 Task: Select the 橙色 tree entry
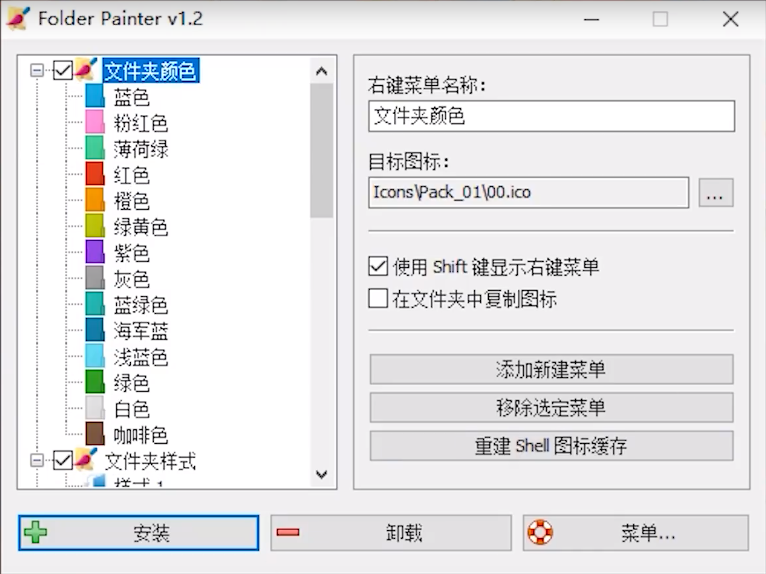(x=131, y=201)
